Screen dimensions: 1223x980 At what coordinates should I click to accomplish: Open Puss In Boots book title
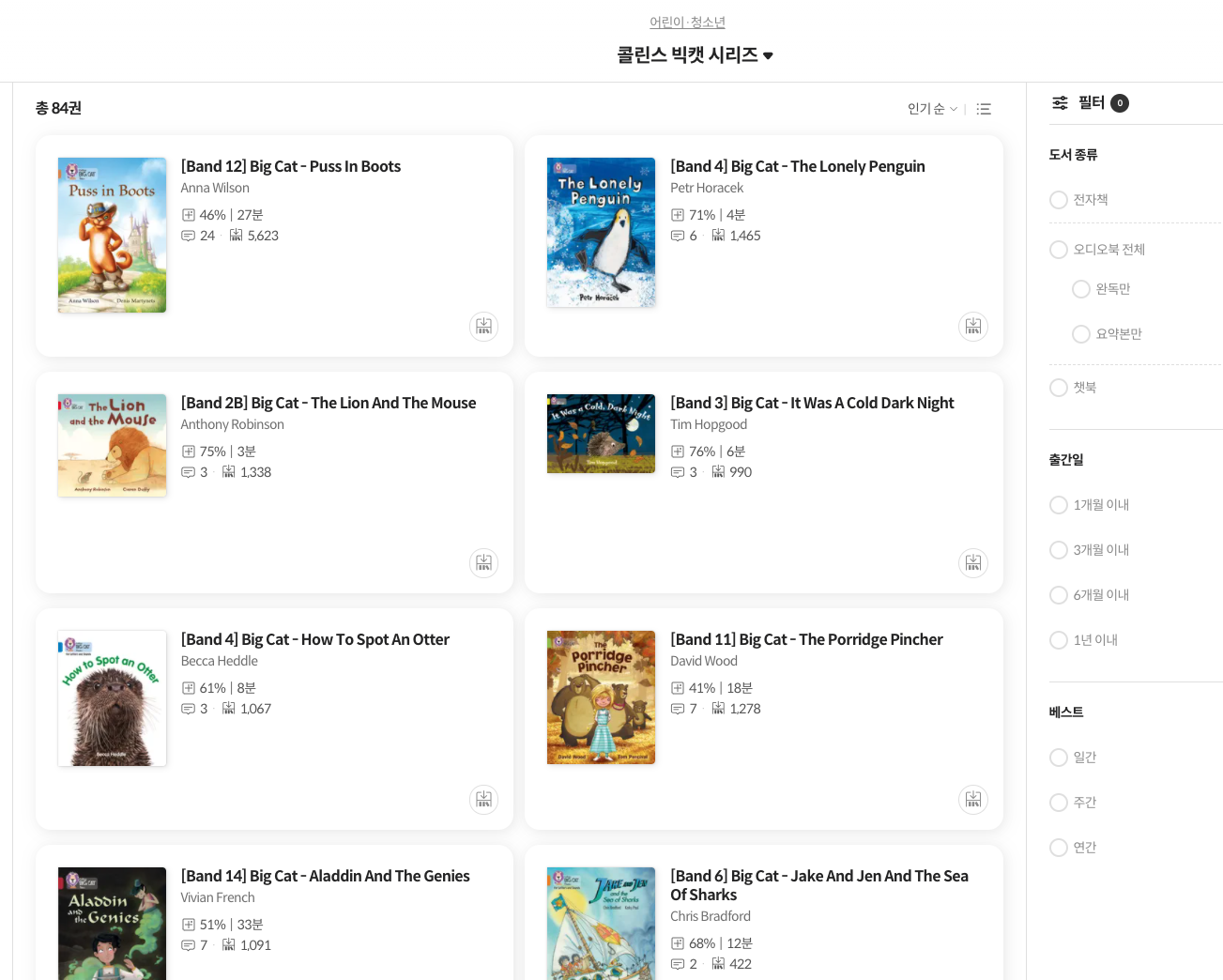point(291,166)
